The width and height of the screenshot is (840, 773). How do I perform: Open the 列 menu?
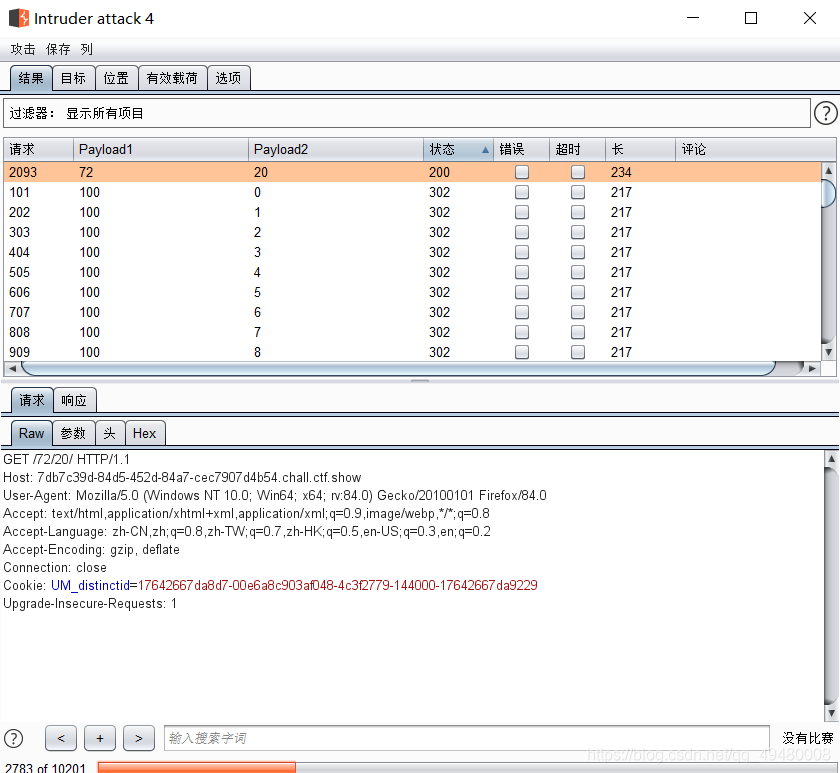coord(87,49)
